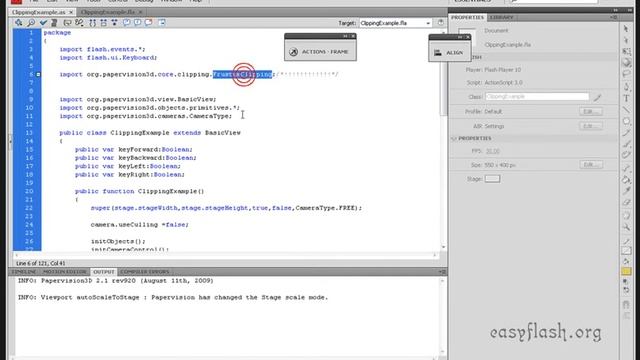The height and width of the screenshot is (360, 640).
Task: Click Edit button next to AIR Settings
Action: (x=591, y=126)
